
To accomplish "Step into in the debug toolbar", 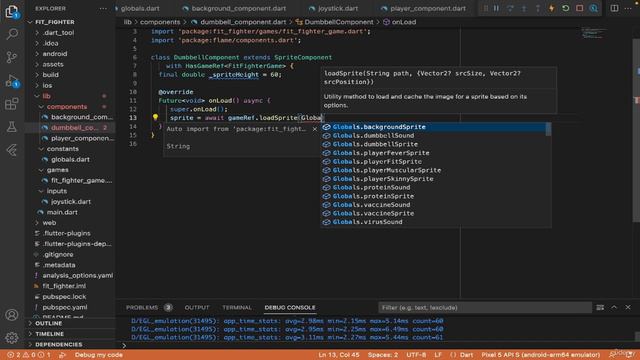I will coord(524,8).
